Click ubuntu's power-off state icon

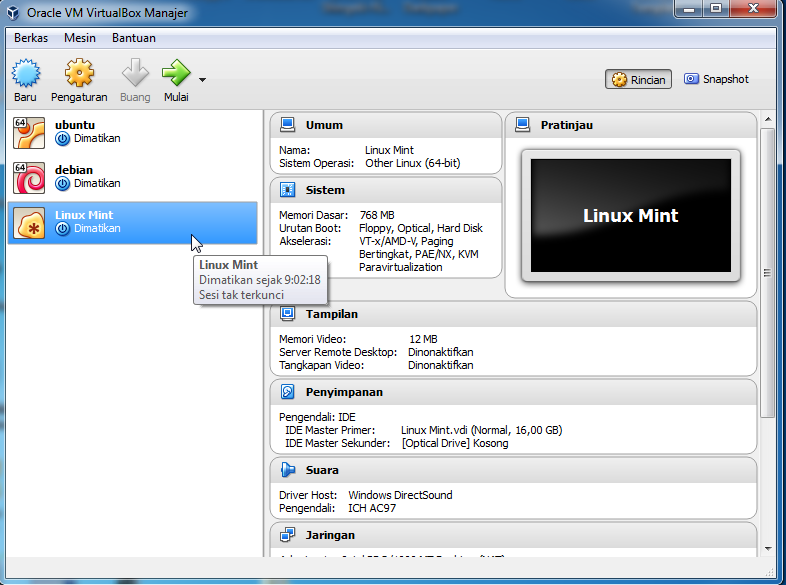63,139
